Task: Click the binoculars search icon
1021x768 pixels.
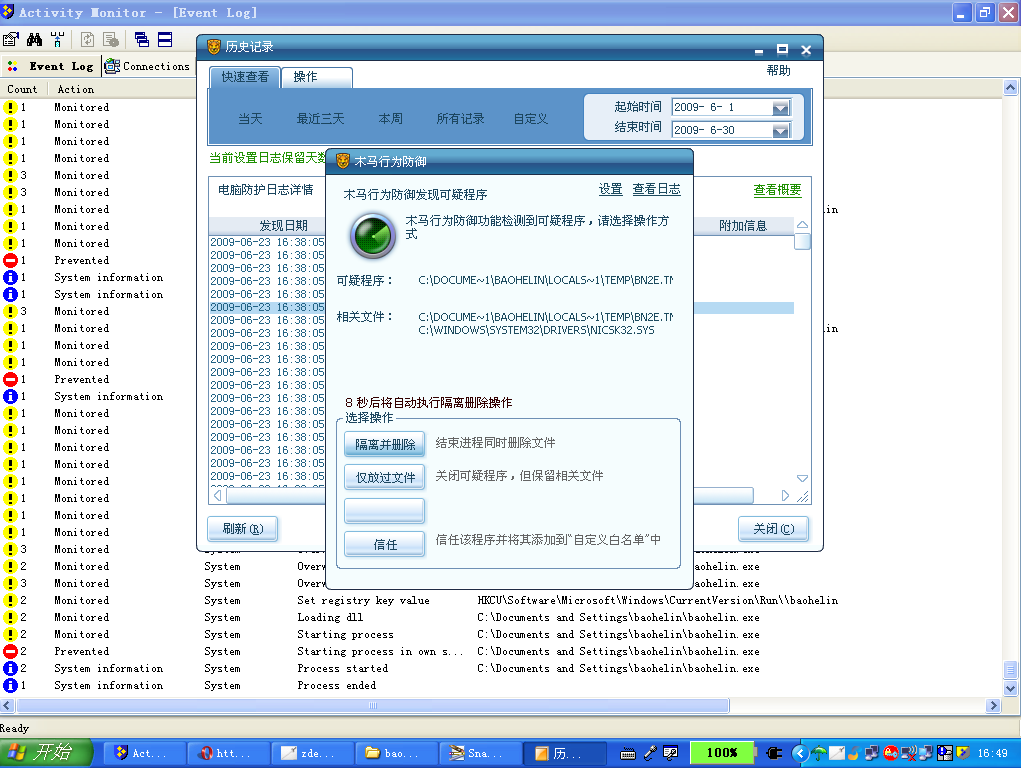Action: pos(35,40)
